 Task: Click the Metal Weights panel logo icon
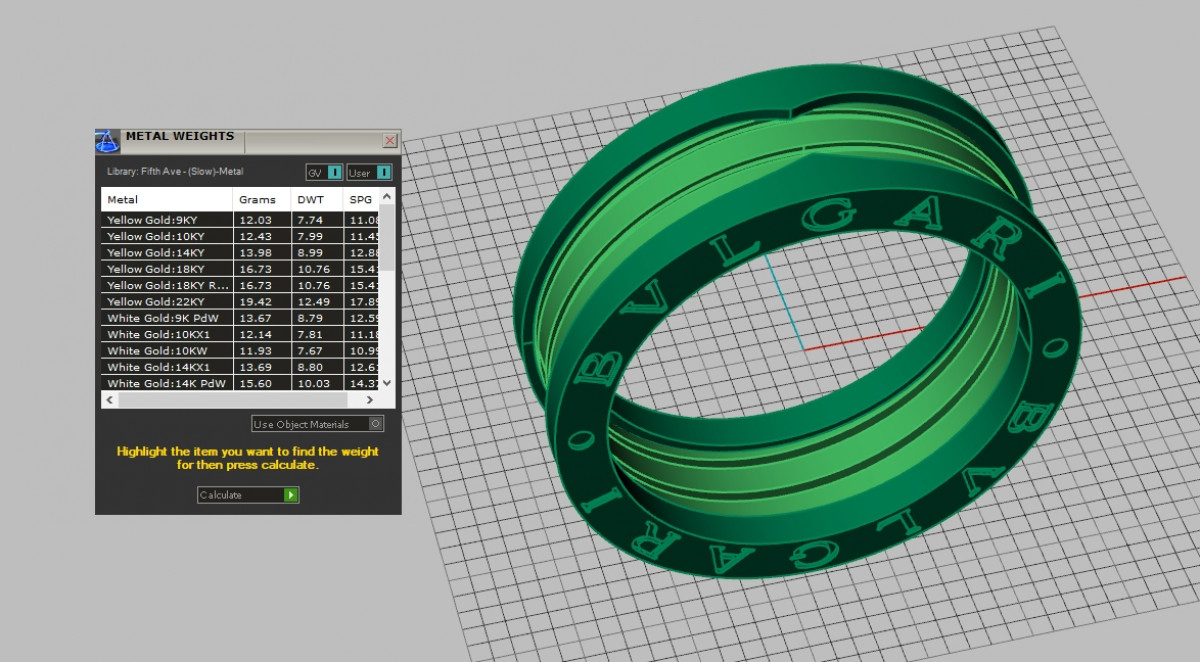pyautogui.click(x=107, y=140)
